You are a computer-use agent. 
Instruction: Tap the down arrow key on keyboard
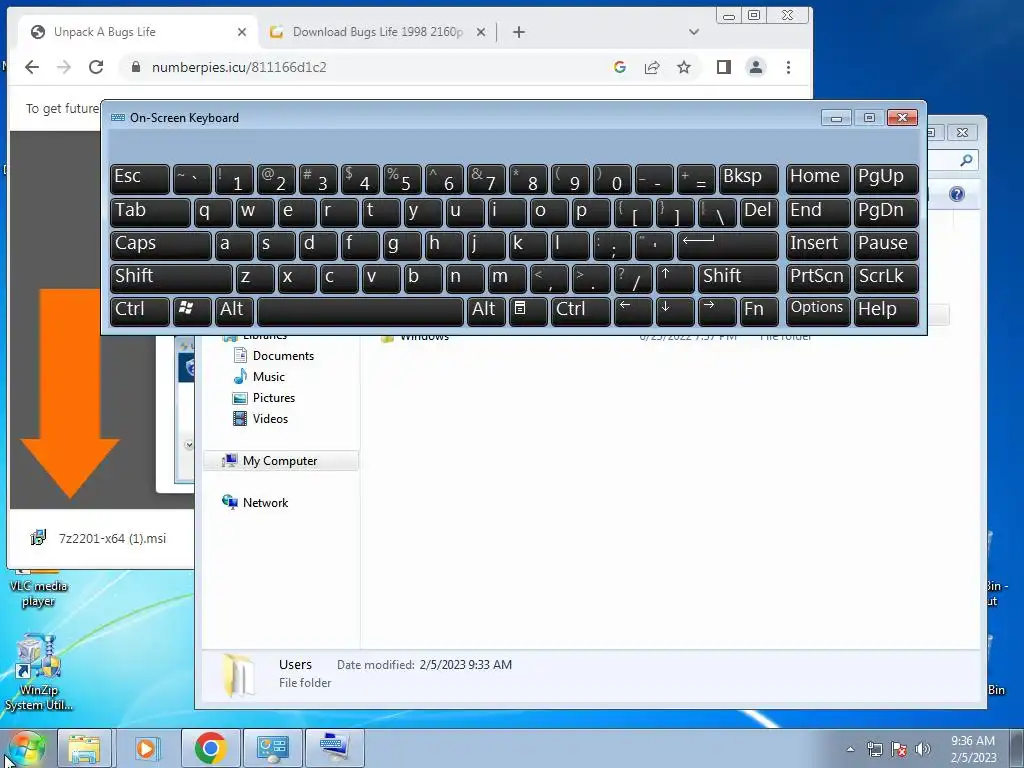(x=675, y=310)
